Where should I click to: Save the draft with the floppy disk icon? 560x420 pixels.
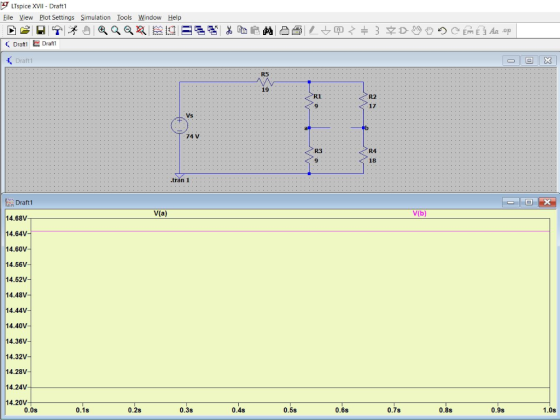40,31
